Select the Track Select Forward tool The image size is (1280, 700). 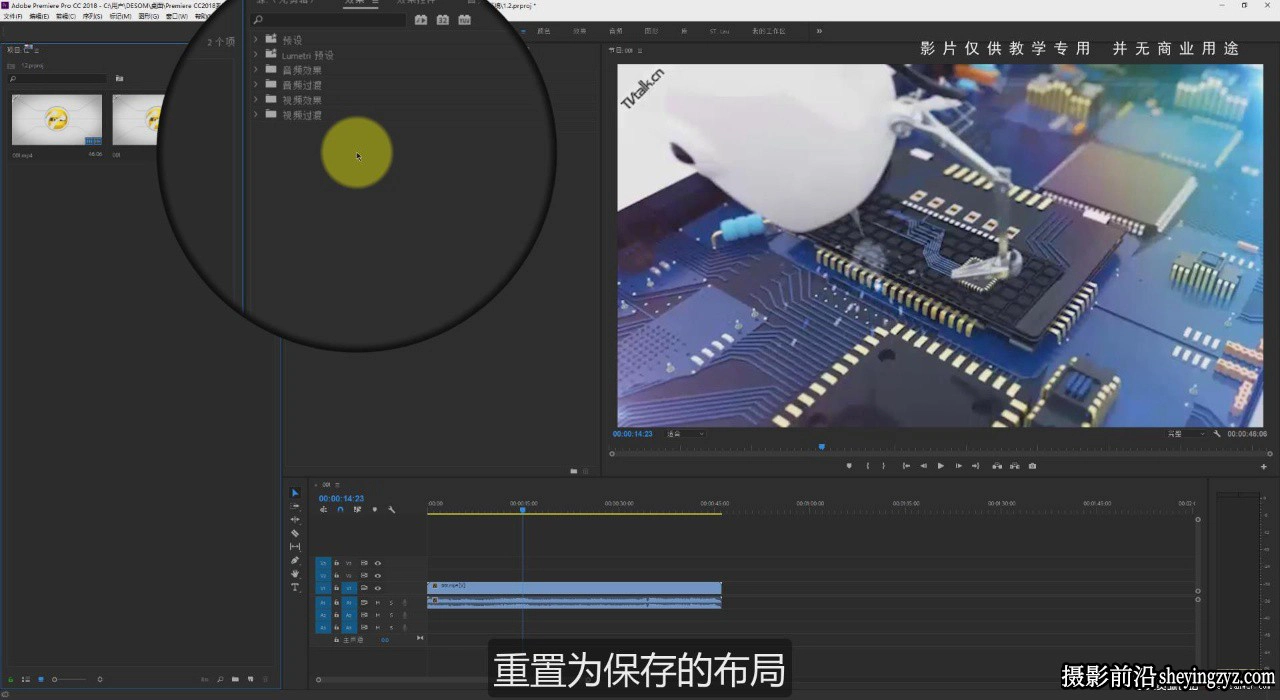[x=295, y=506]
